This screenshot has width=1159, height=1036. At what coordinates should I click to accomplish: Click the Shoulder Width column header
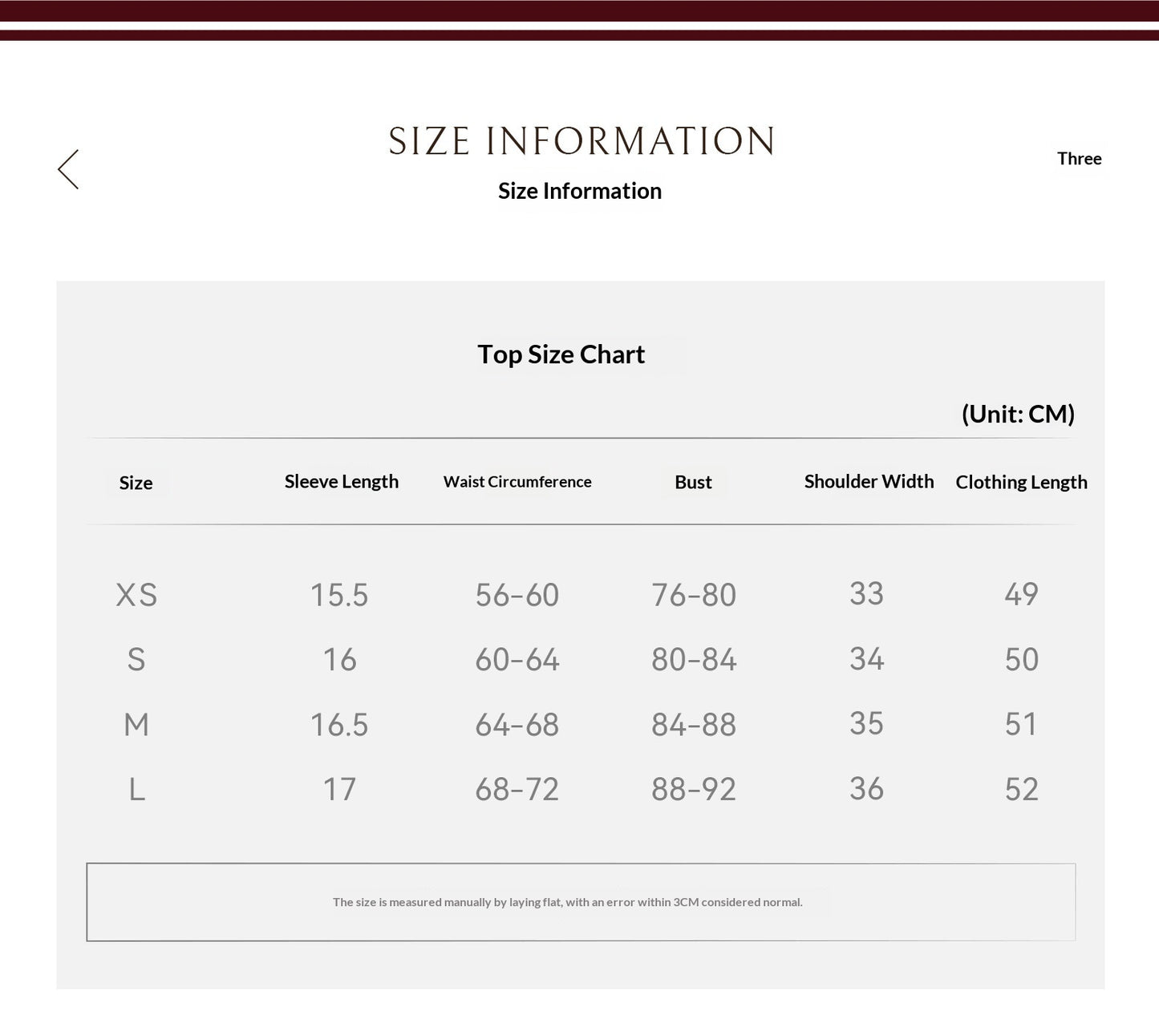point(869,481)
